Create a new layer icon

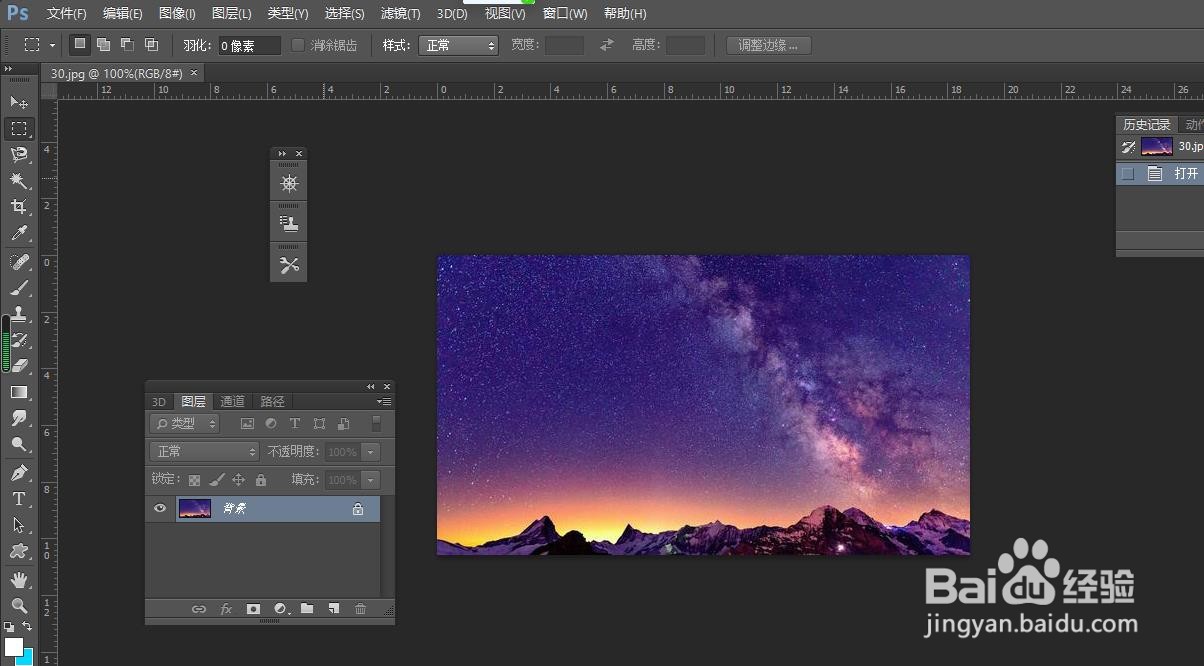(x=334, y=609)
